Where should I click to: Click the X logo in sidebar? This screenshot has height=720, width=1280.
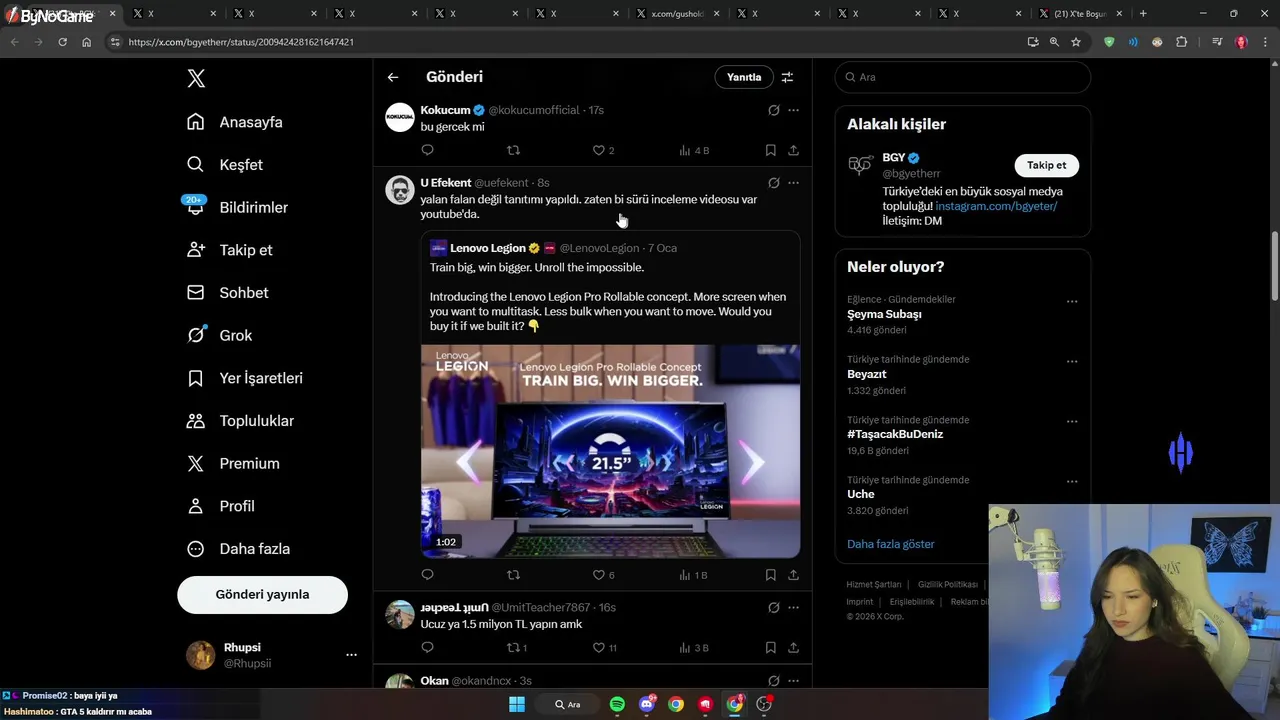(x=196, y=79)
